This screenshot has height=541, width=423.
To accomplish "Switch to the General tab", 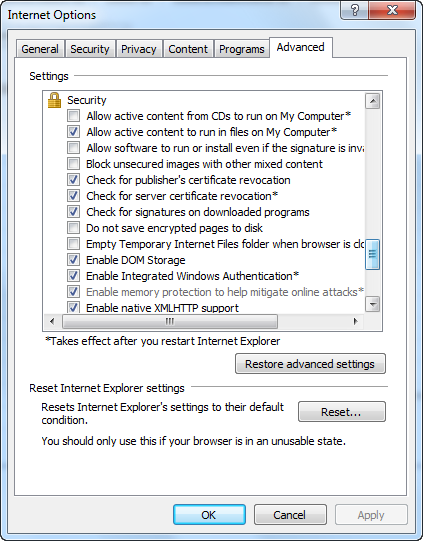I will pos(40,49).
